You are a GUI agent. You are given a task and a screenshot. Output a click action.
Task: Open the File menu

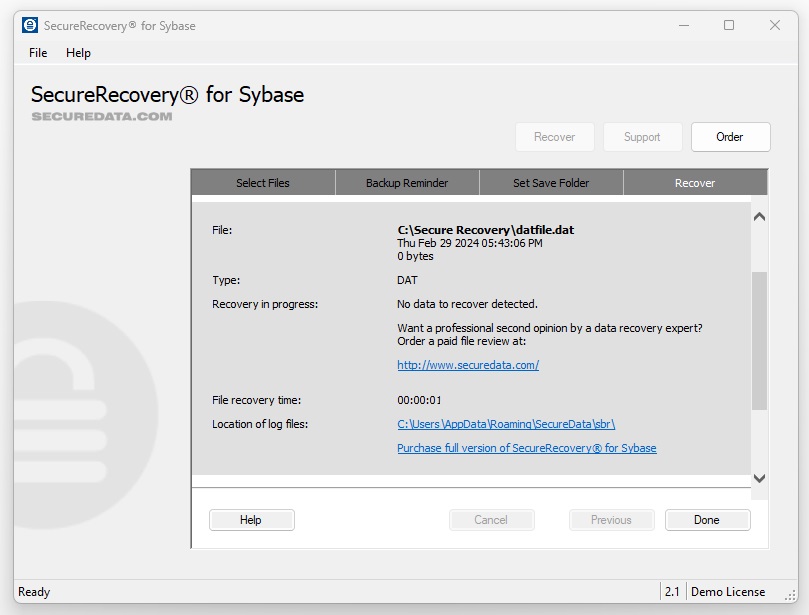38,53
